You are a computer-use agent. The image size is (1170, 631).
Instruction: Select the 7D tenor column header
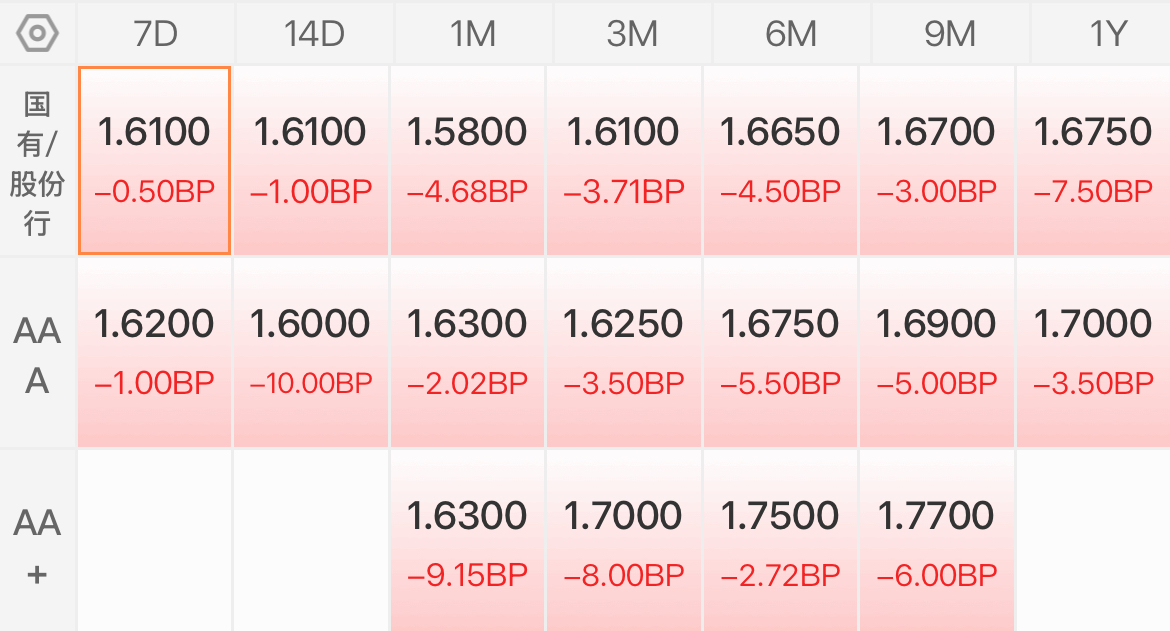pos(155,34)
